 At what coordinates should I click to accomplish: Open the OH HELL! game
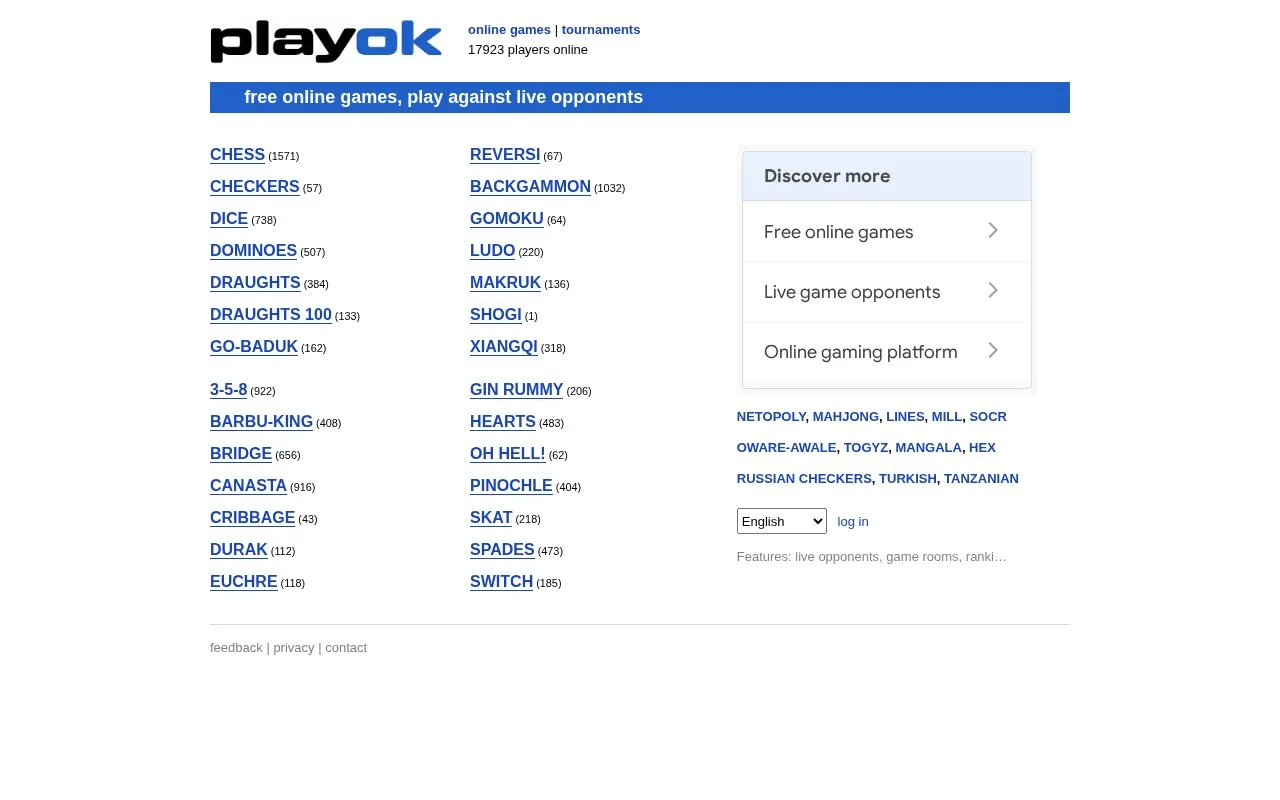[508, 454]
